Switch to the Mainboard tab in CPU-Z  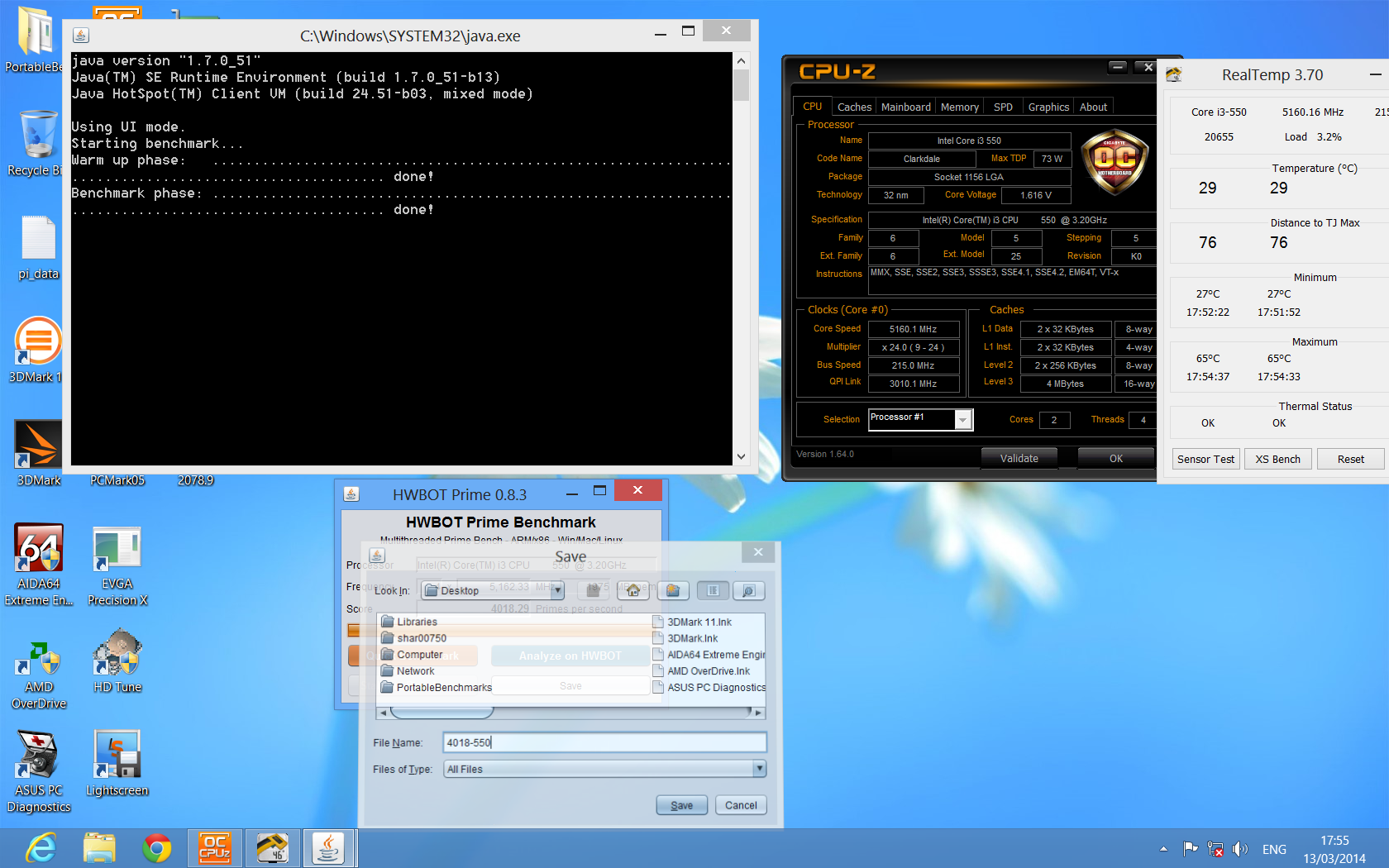(x=905, y=107)
